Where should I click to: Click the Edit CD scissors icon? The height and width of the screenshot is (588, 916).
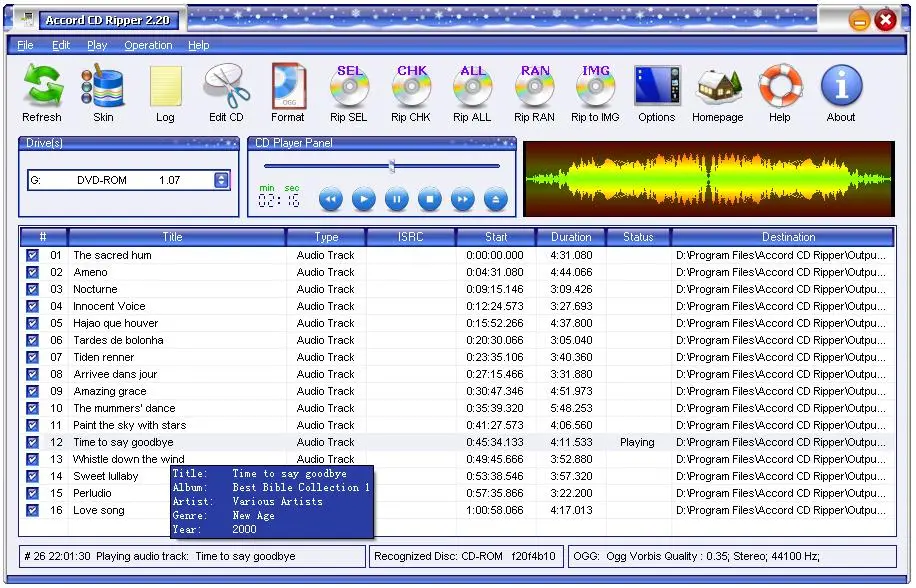[226, 86]
